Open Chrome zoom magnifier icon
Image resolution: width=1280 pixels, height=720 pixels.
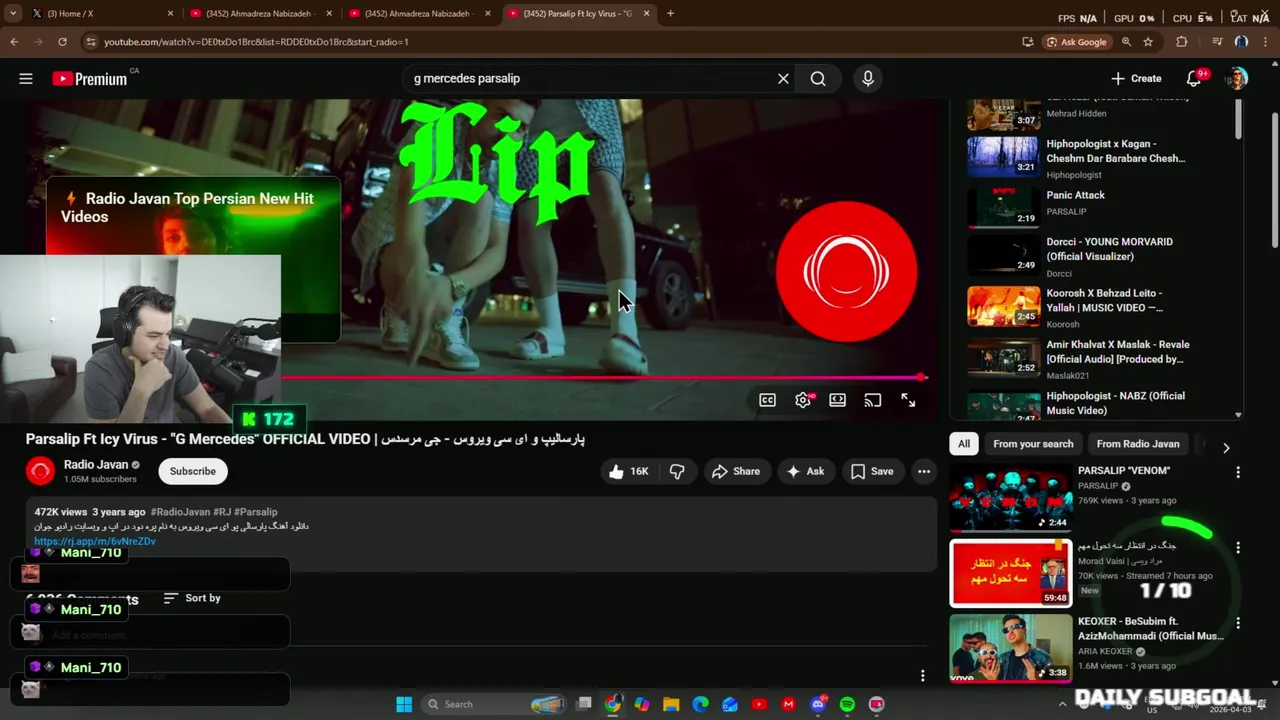click(x=1126, y=42)
